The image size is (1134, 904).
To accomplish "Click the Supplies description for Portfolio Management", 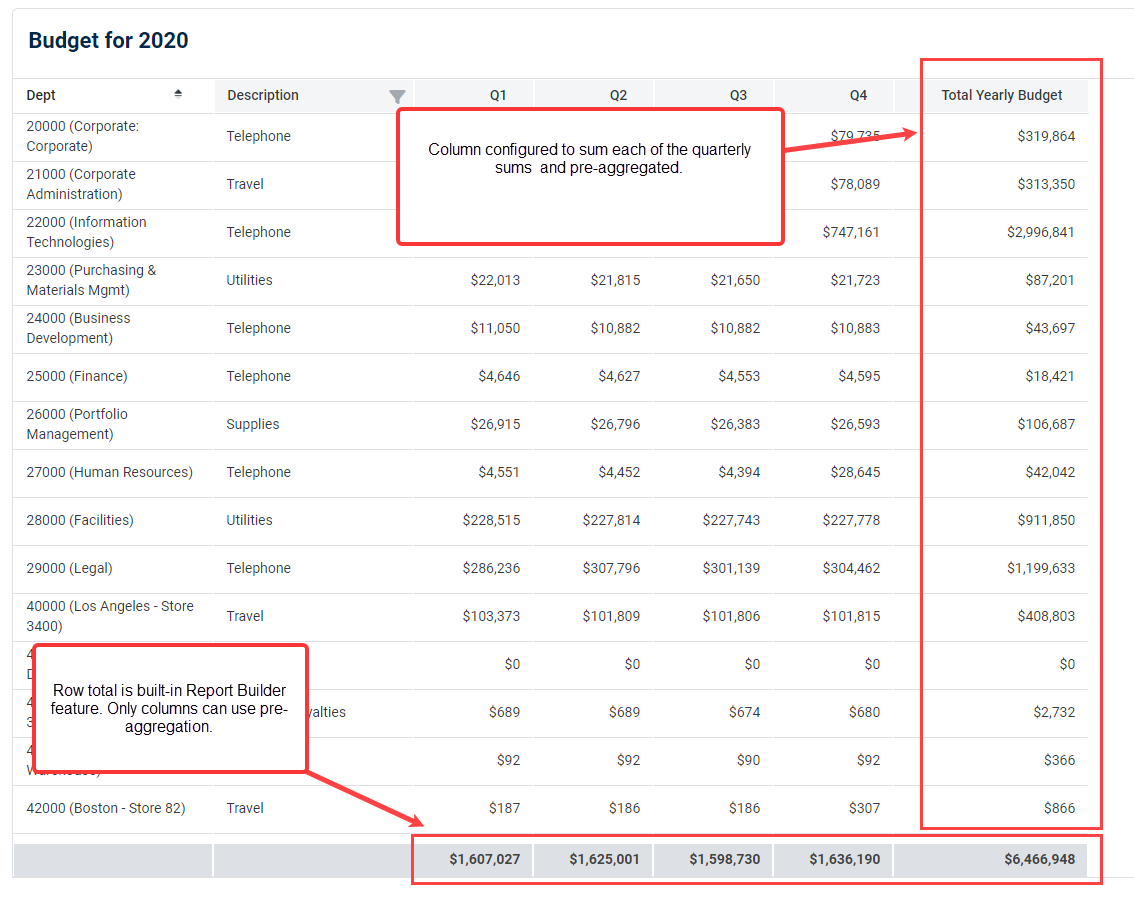I will (x=253, y=424).
